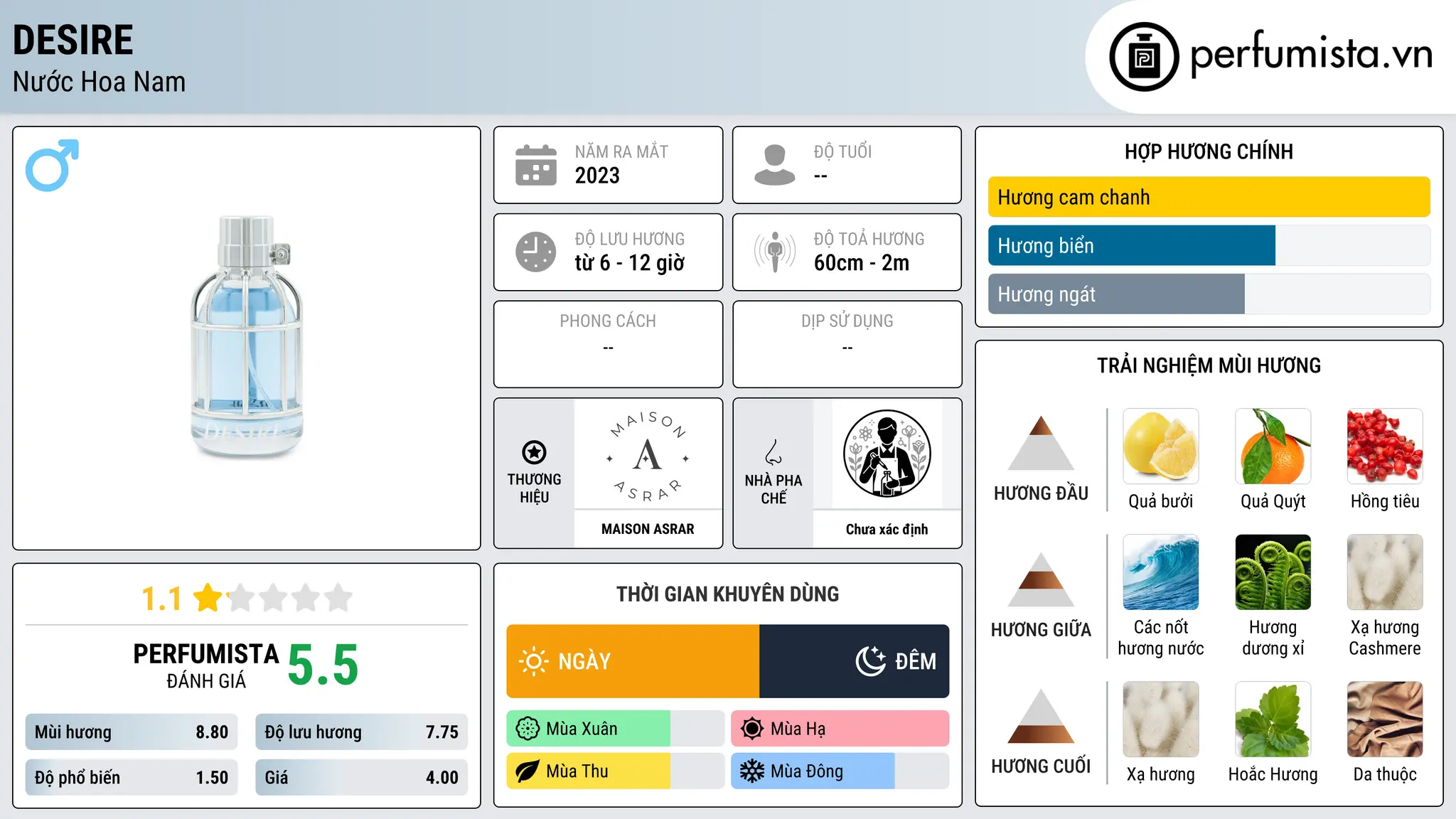Click the Độ phổ biến 1.50 score

coord(132,778)
